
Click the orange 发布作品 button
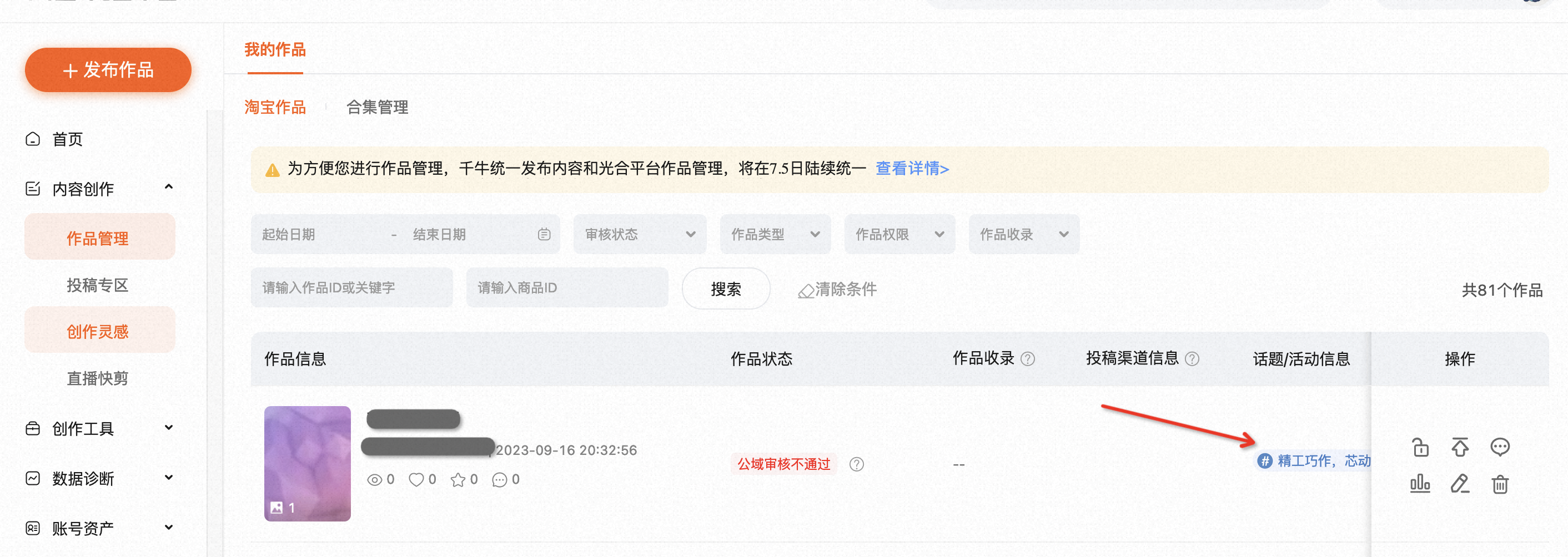[108, 70]
